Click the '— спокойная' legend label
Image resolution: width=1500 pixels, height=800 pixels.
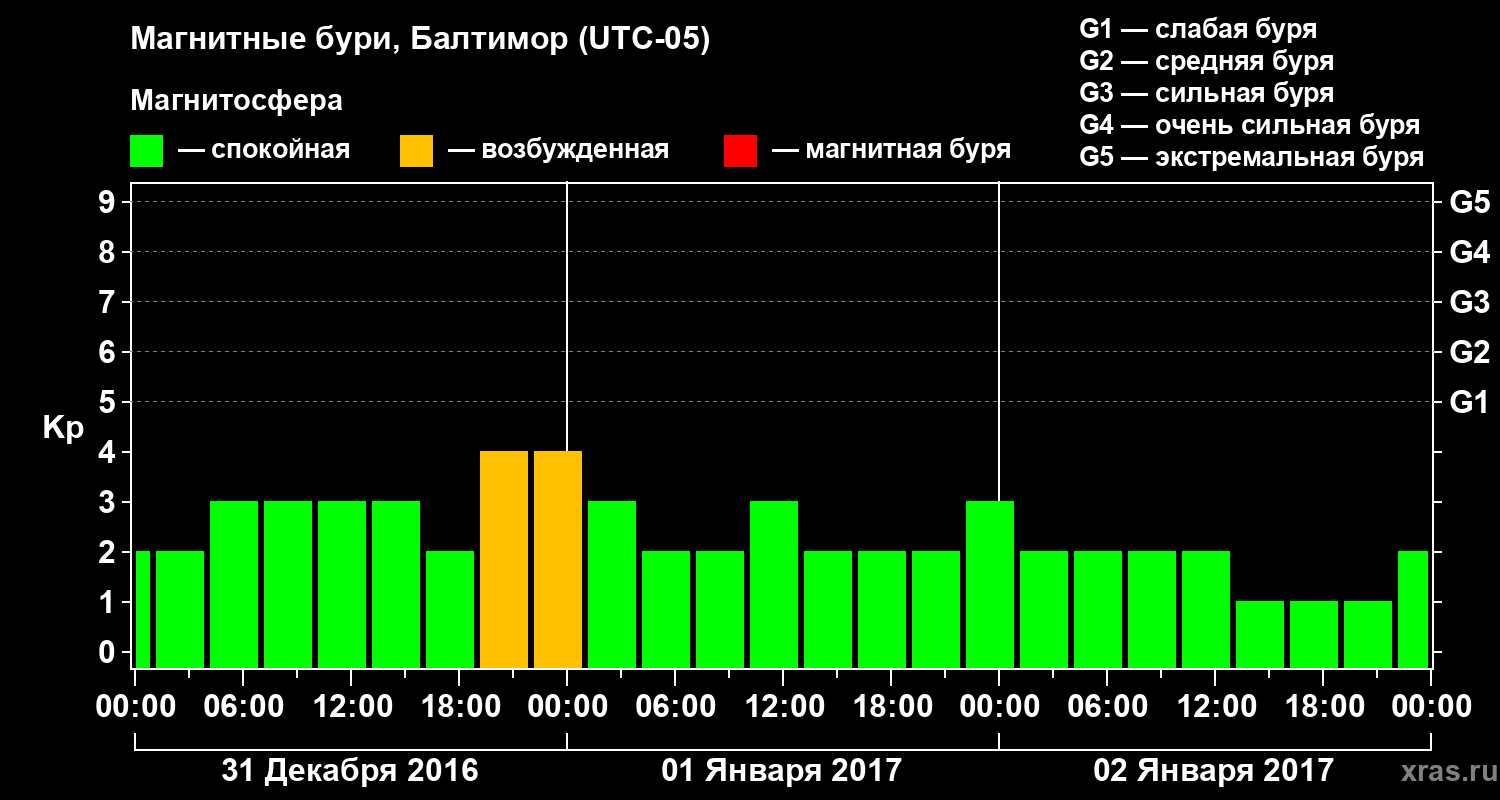pyautogui.click(x=264, y=151)
